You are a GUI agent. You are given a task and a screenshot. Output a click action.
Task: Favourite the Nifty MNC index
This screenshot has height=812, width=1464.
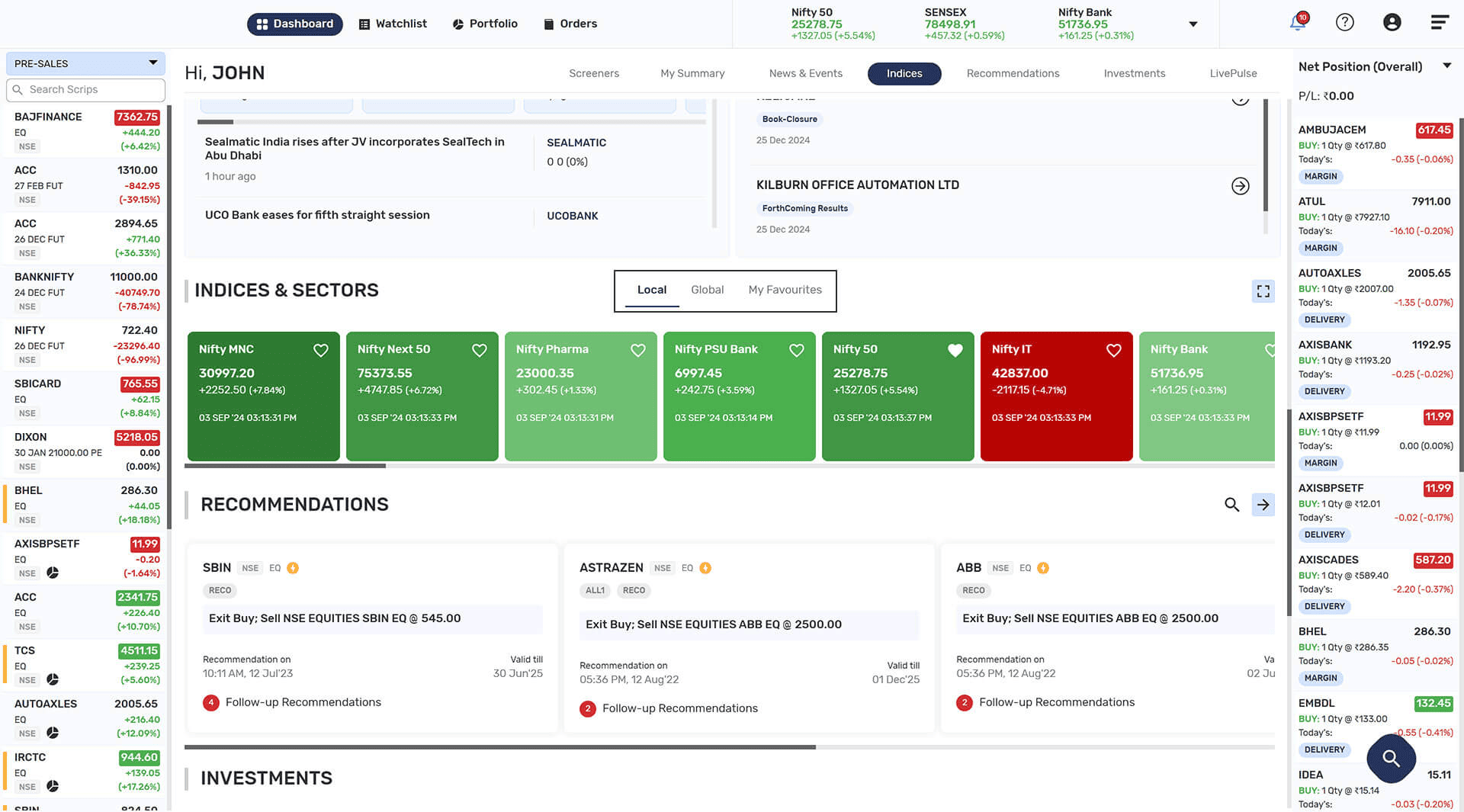[x=321, y=350]
